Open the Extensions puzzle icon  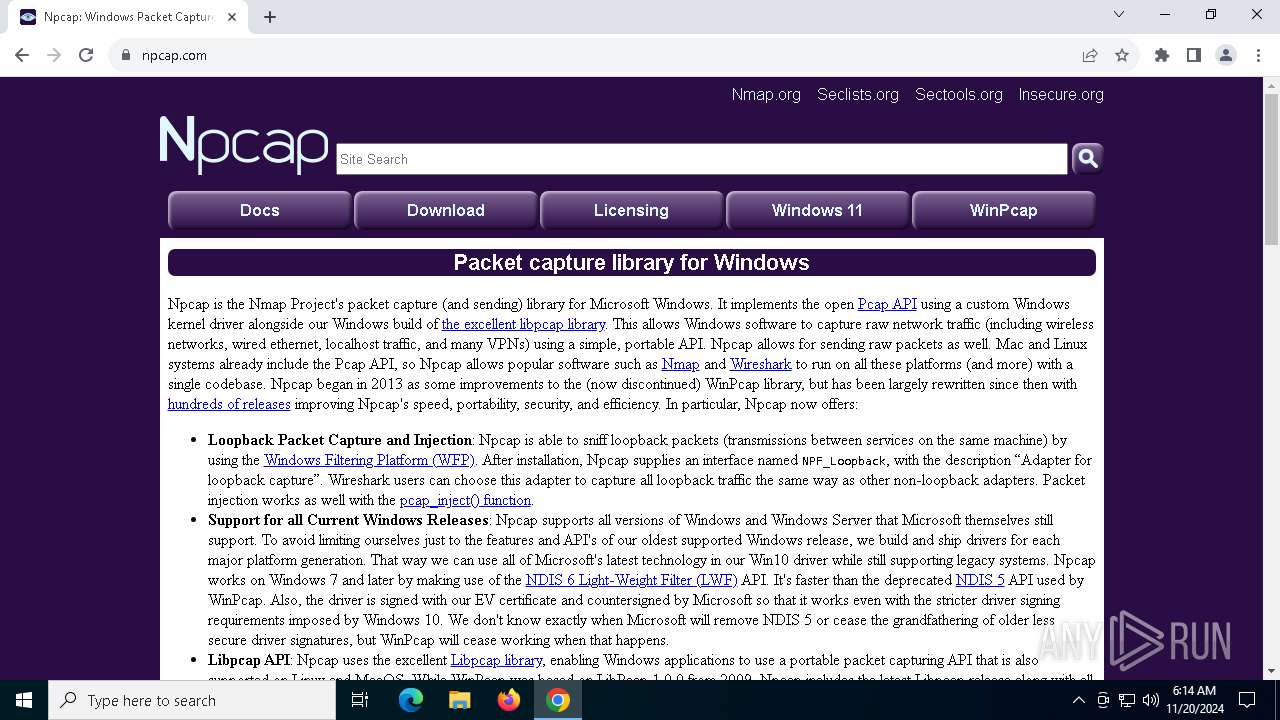tap(1162, 55)
